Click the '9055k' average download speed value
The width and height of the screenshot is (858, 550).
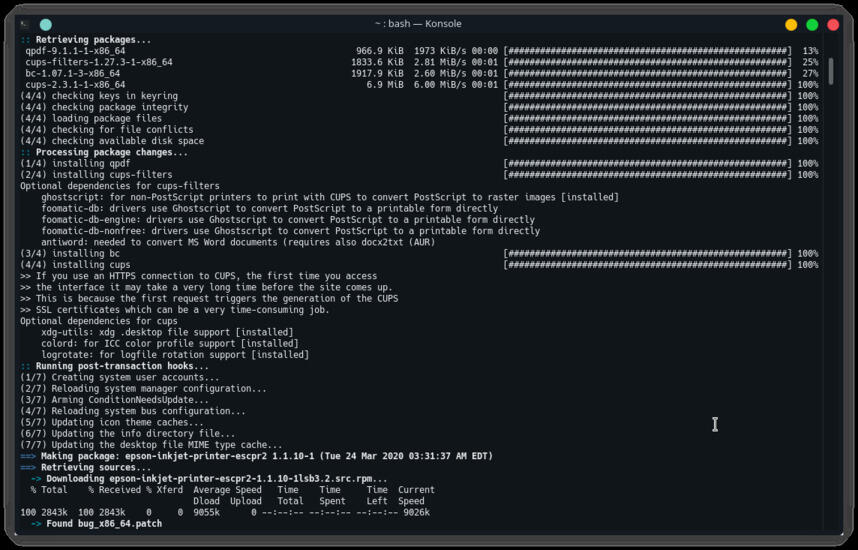coord(207,512)
